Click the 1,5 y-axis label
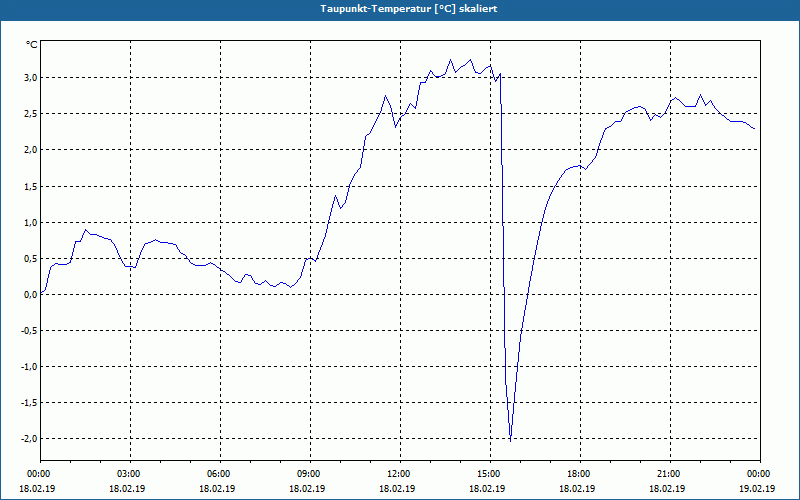 (31, 187)
